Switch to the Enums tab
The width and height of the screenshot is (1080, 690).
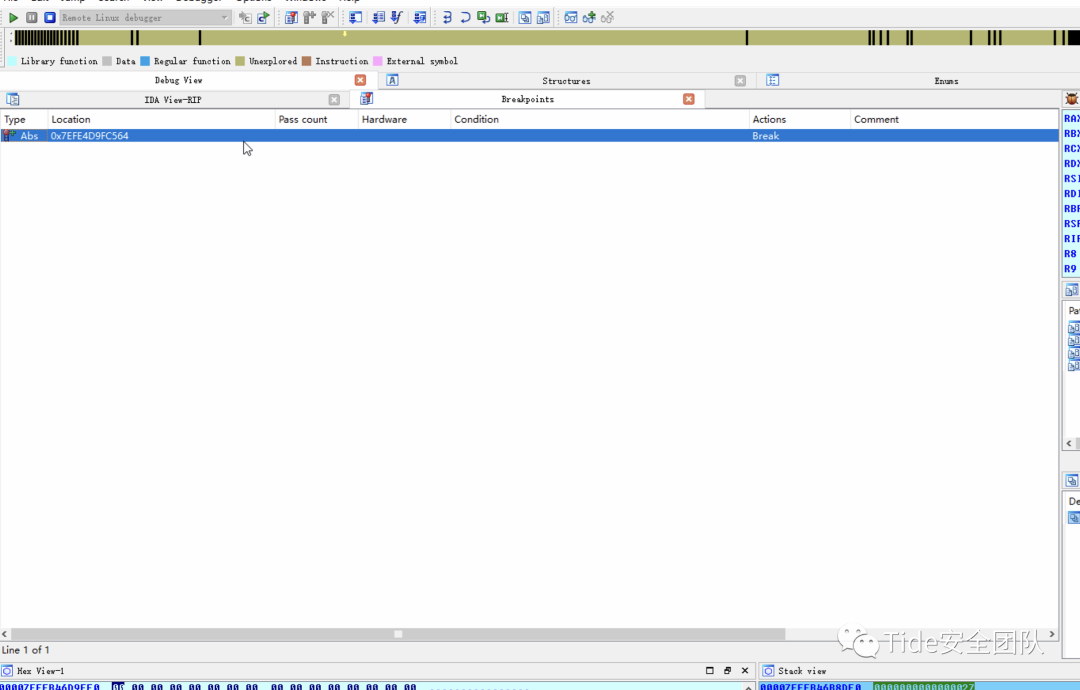946,81
